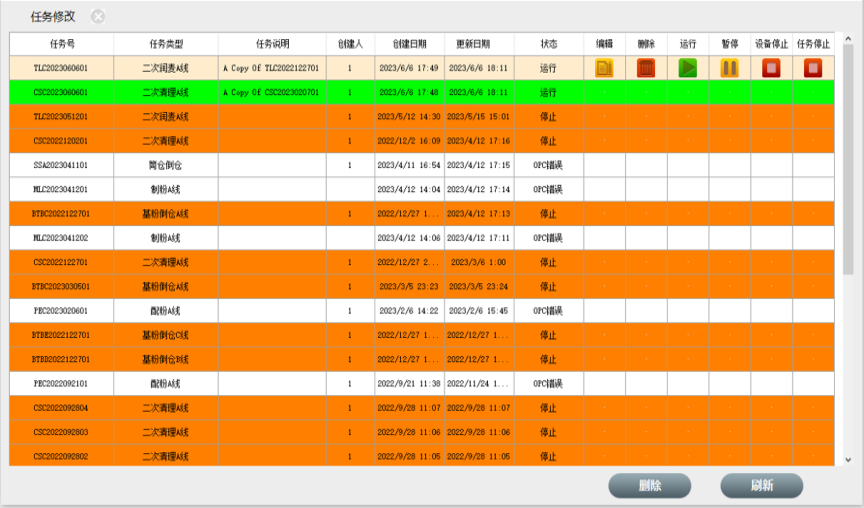The height and width of the screenshot is (508, 864).
Task: Pause task TLC2023060601 with the pause icon
Action: pos(730,68)
